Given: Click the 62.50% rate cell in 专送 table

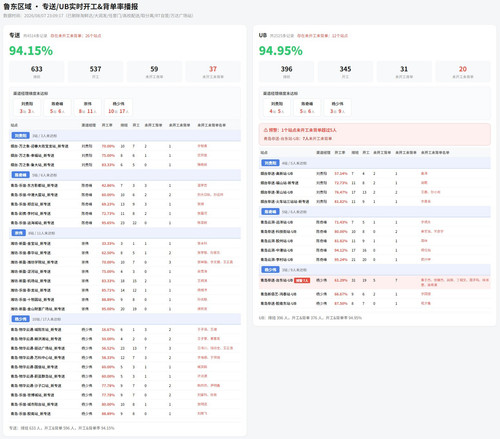Looking at the screenshot, I should pos(108,253).
